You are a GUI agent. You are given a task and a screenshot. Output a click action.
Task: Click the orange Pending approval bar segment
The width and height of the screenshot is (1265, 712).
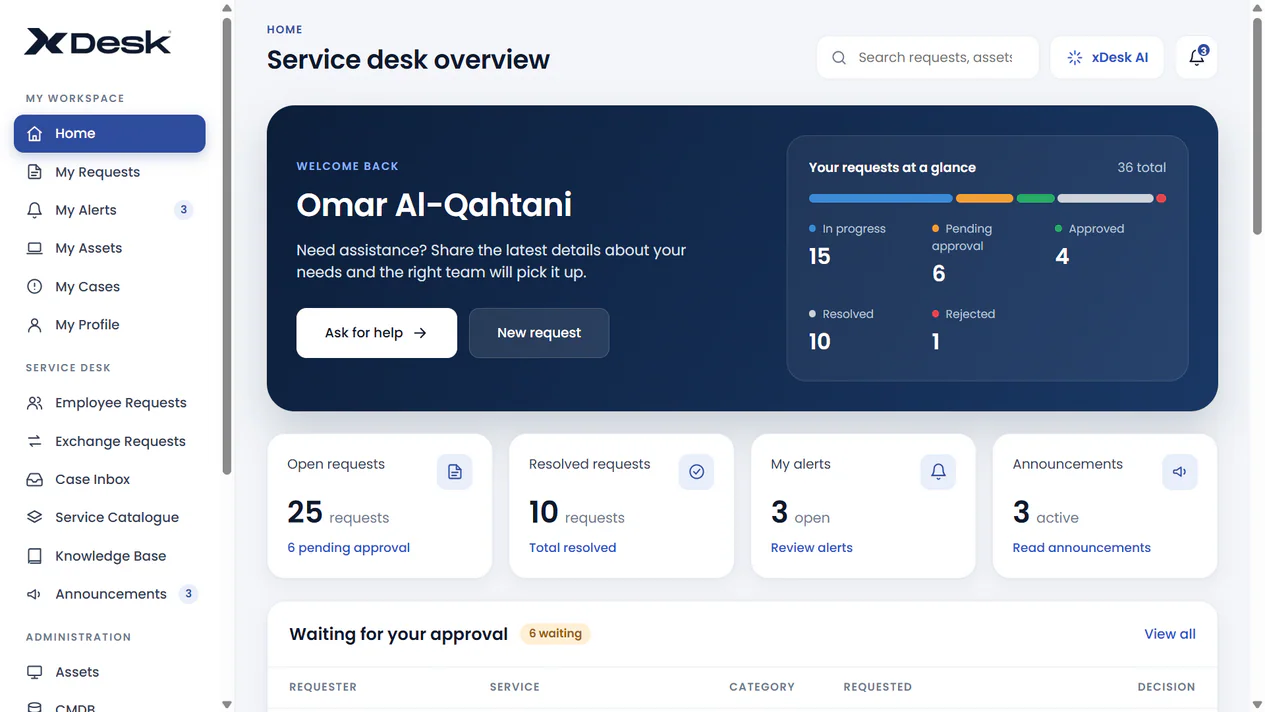click(985, 199)
